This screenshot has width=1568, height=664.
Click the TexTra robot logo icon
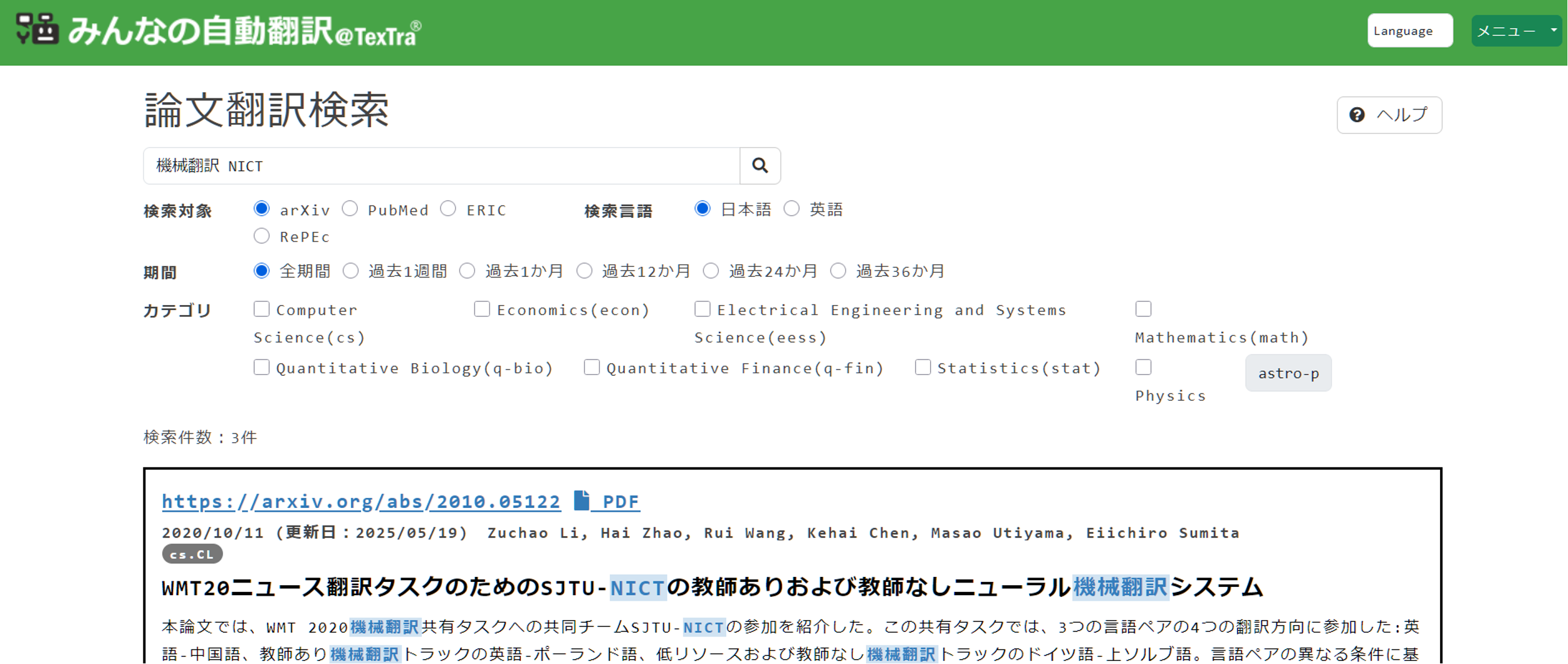click(x=38, y=29)
